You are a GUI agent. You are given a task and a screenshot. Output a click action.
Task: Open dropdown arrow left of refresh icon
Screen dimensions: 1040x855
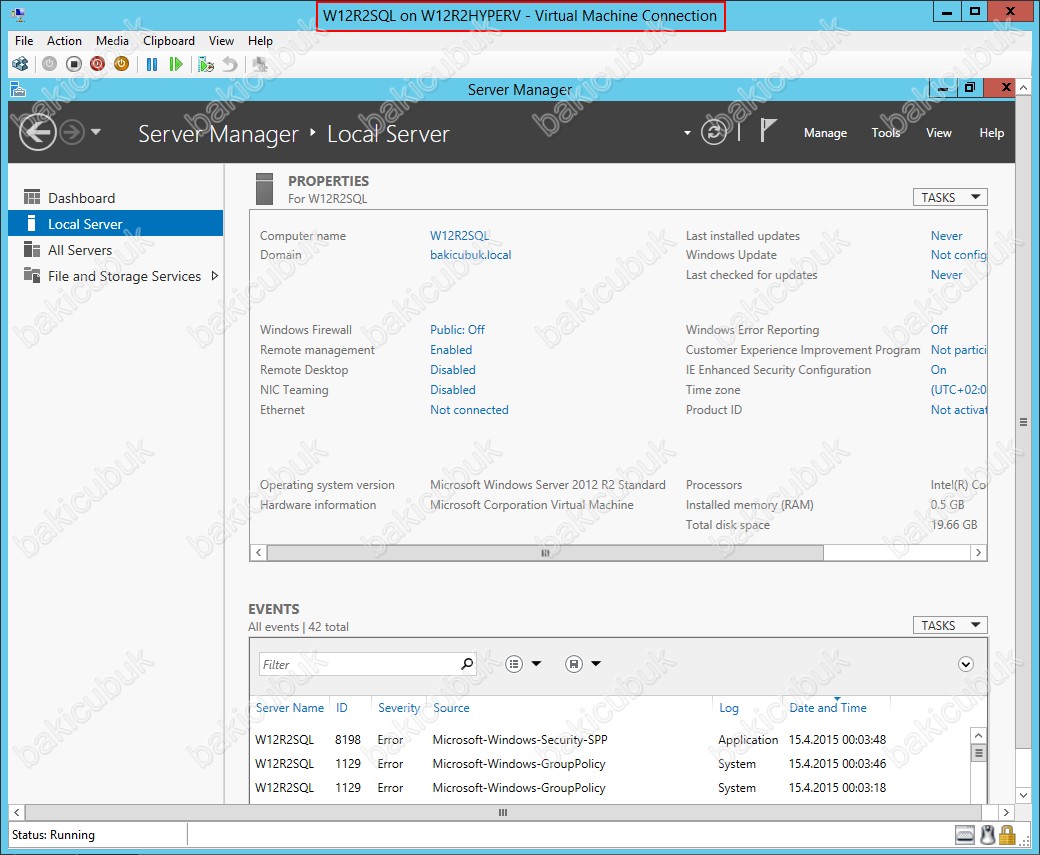click(x=687, y=133)
